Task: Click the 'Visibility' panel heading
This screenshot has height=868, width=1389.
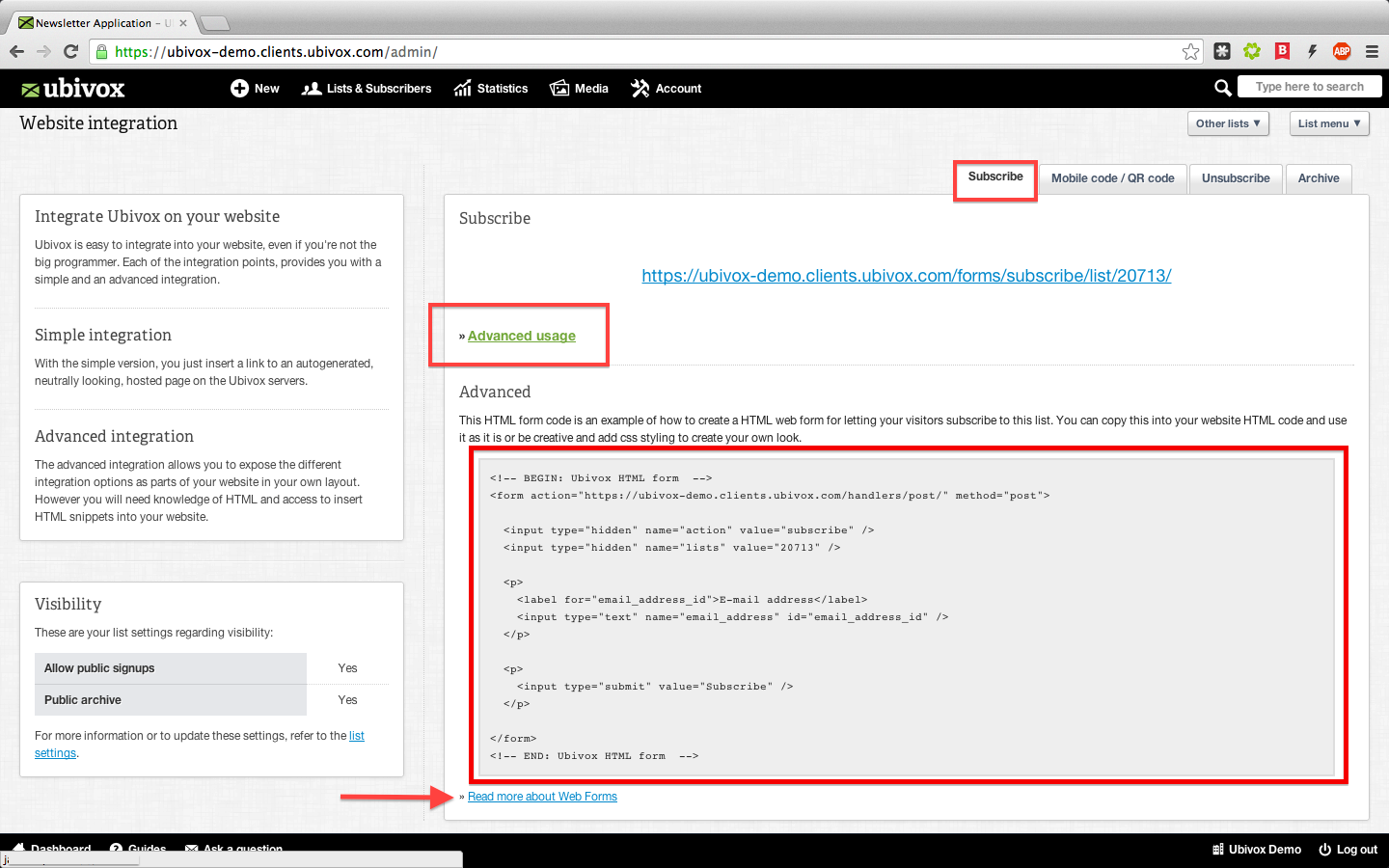Action: [68, 605]
